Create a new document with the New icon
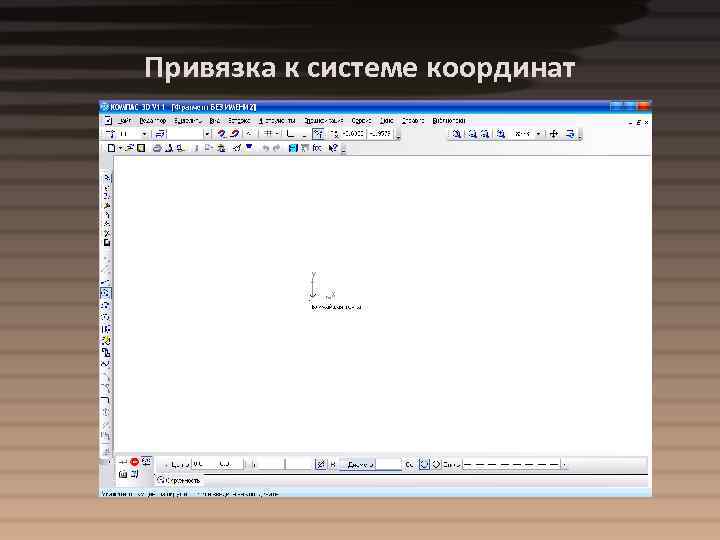The image size is (720, 540). [x=111, y=148]
